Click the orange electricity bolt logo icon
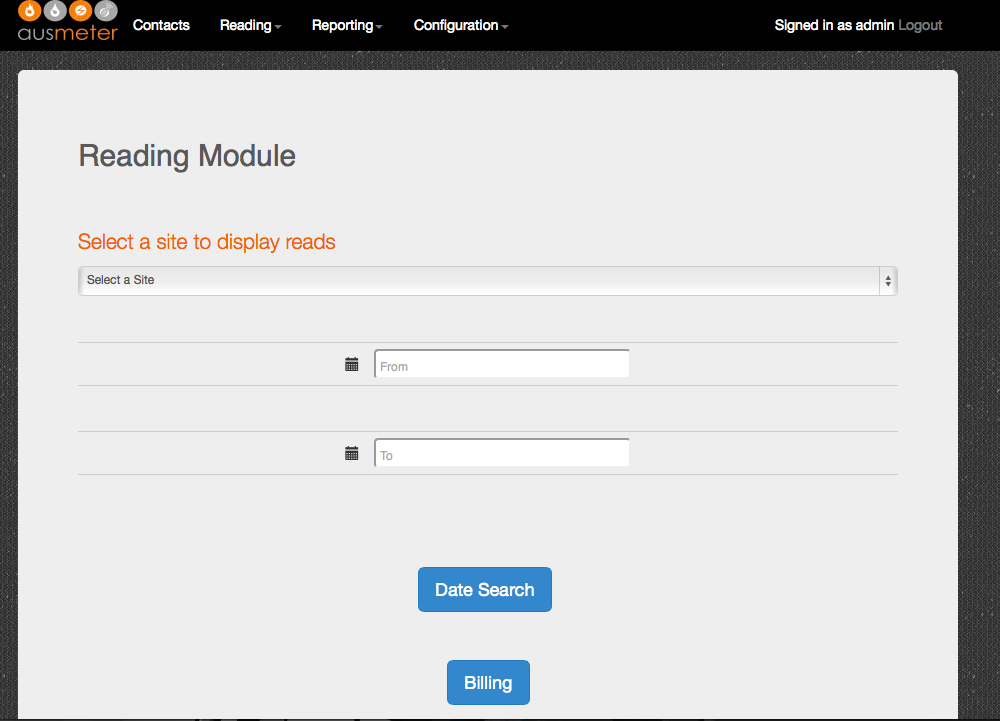 (x=81, y=11)
